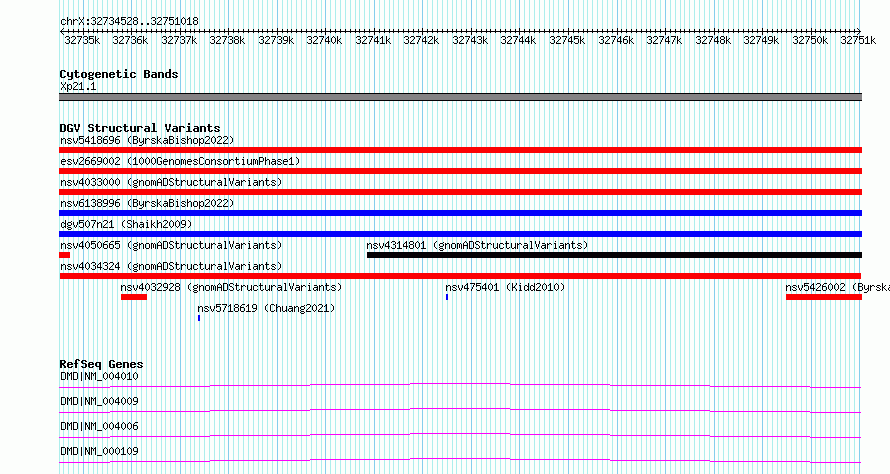Click the black bar for nsv4314801
Image resolution: width=890 pixels, height=474 pixels.
point(614,255)
